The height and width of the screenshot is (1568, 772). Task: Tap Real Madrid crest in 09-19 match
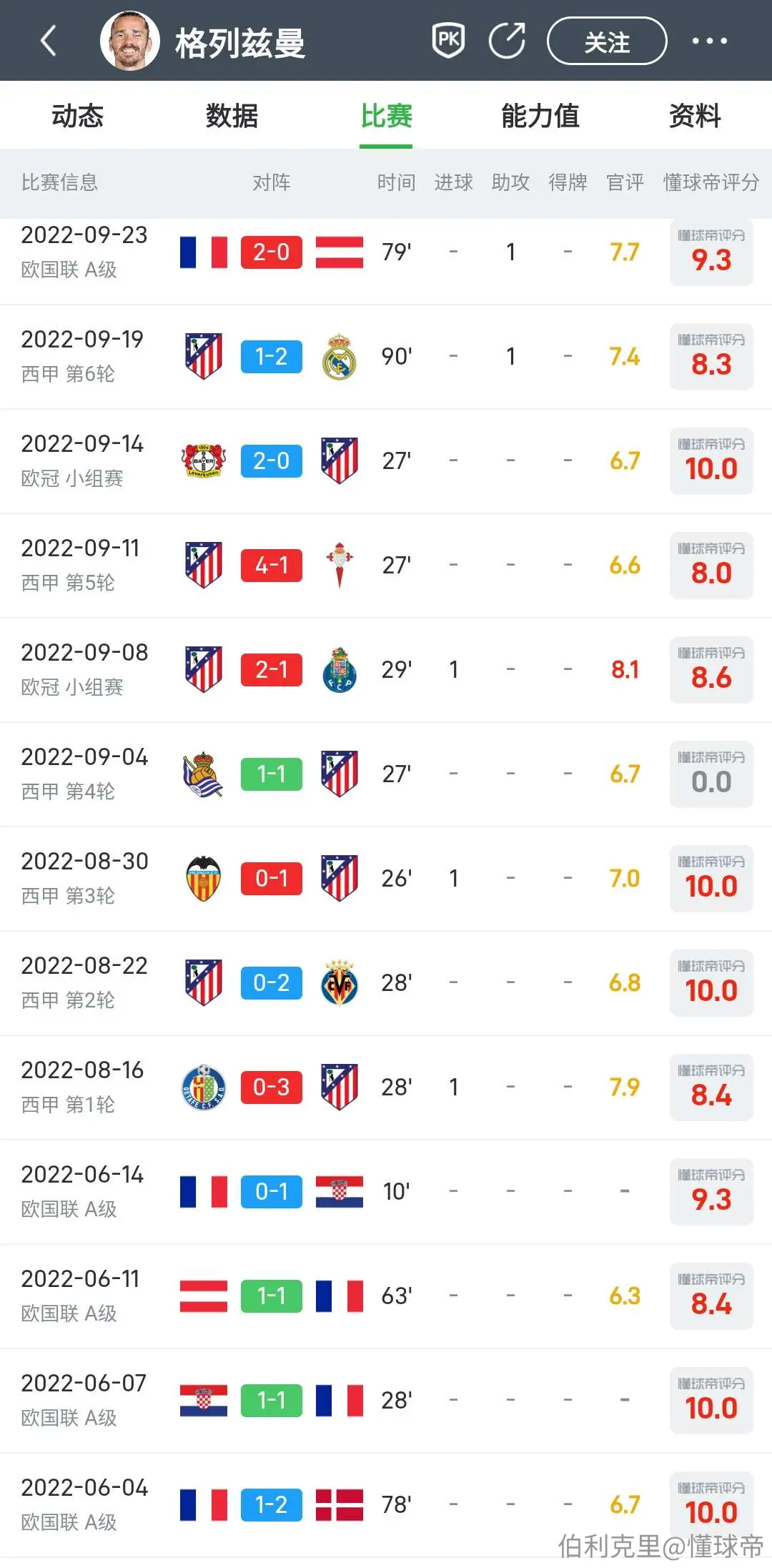(340, 356)
